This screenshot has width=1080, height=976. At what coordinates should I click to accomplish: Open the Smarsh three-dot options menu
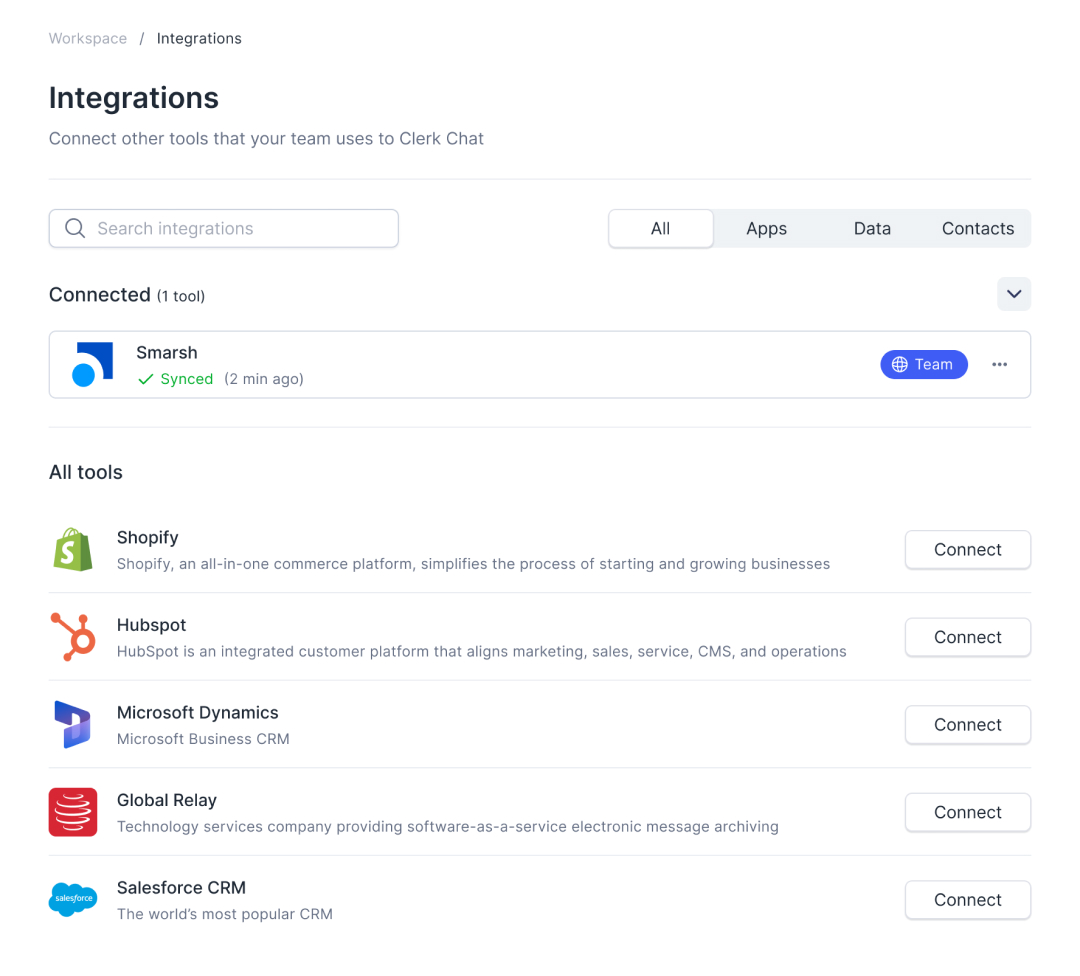[999, 364]
